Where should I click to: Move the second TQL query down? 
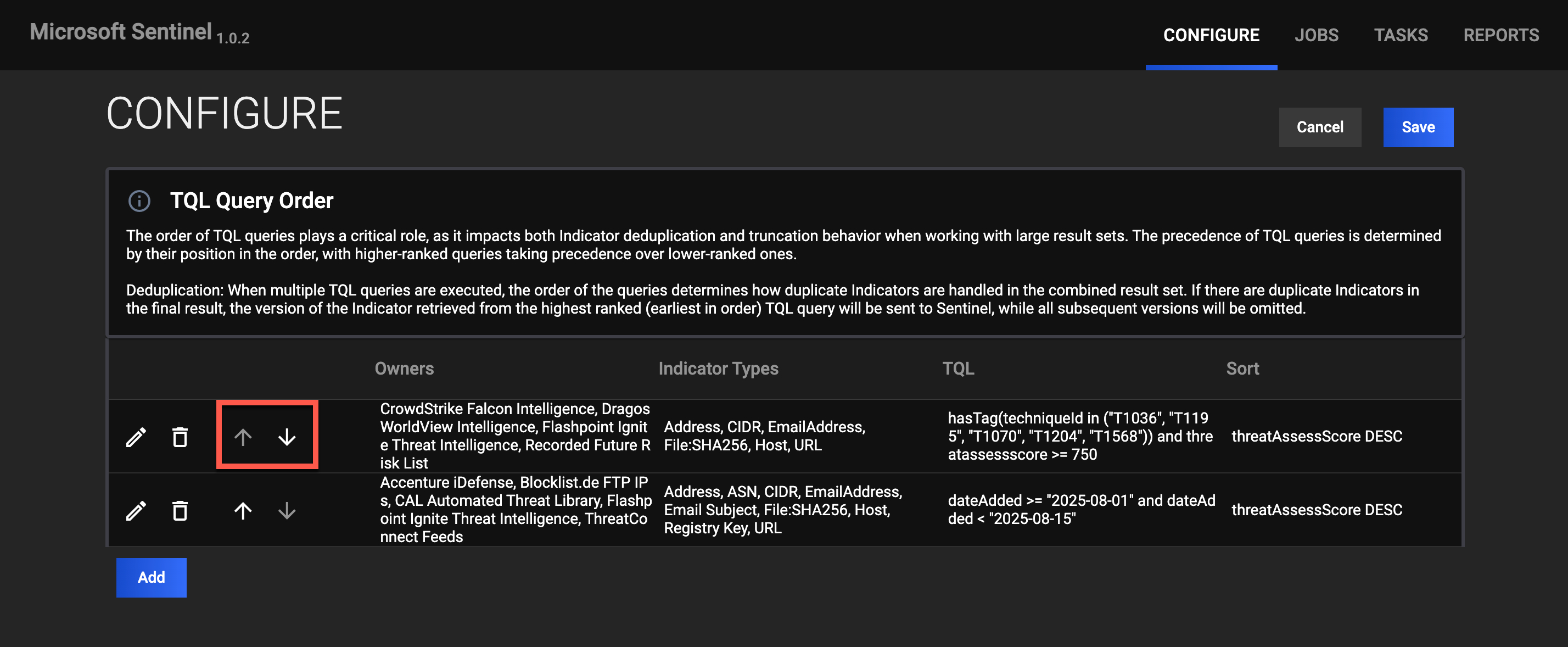coord(287,510)
